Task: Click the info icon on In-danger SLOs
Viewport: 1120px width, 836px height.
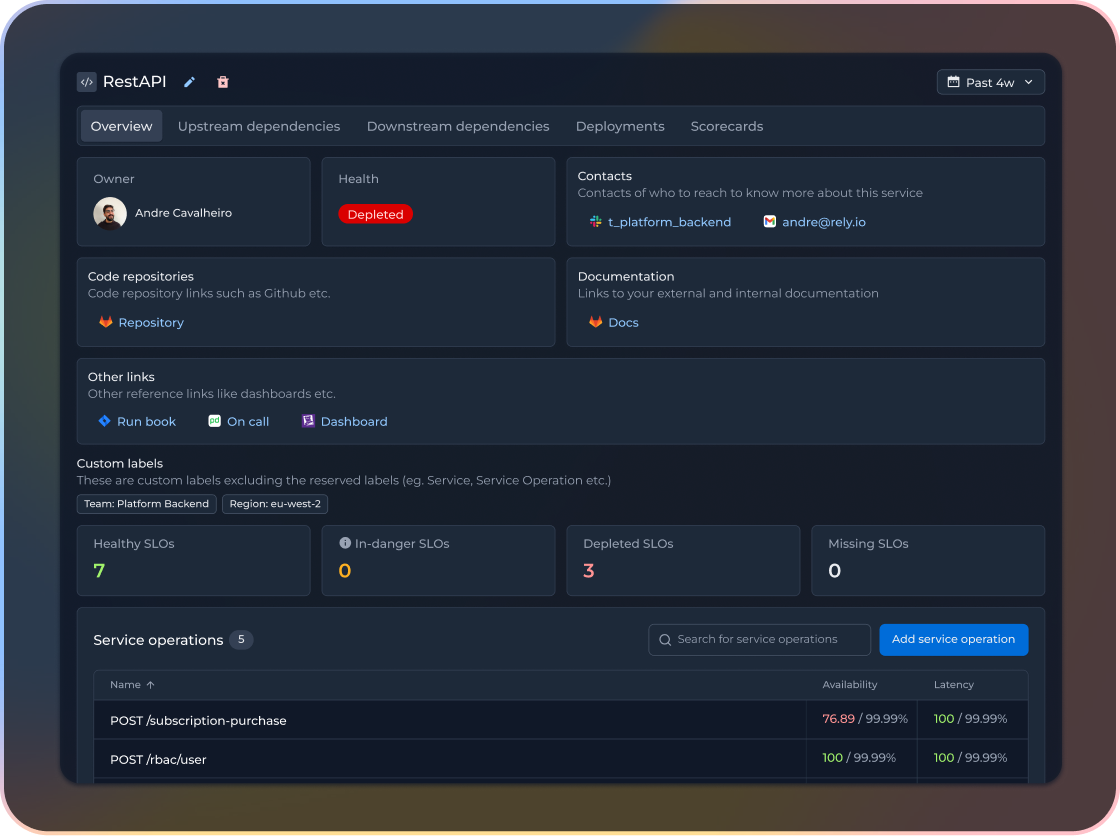Action: pyautogui.click(x=345, y=543)
